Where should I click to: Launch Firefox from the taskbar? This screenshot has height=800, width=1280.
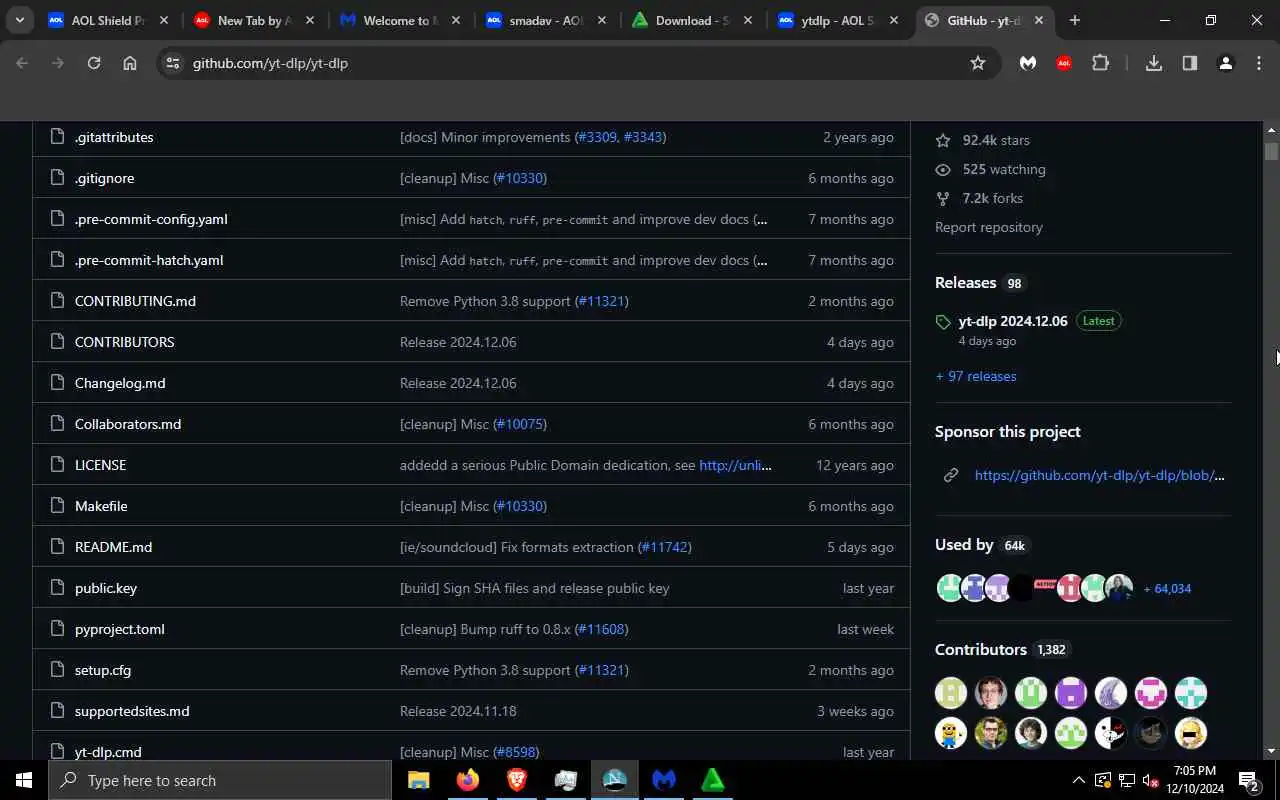coord(467,780)
